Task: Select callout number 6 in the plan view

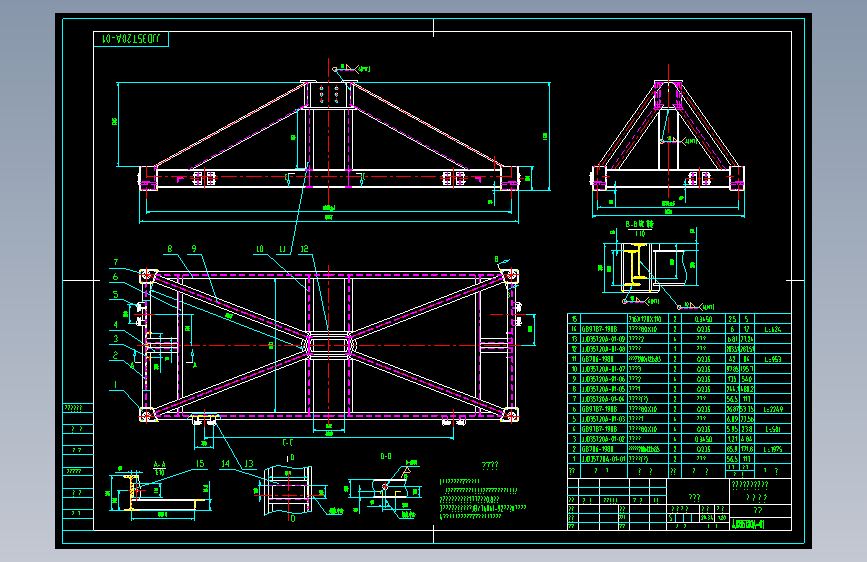Action: click(116, 277)
